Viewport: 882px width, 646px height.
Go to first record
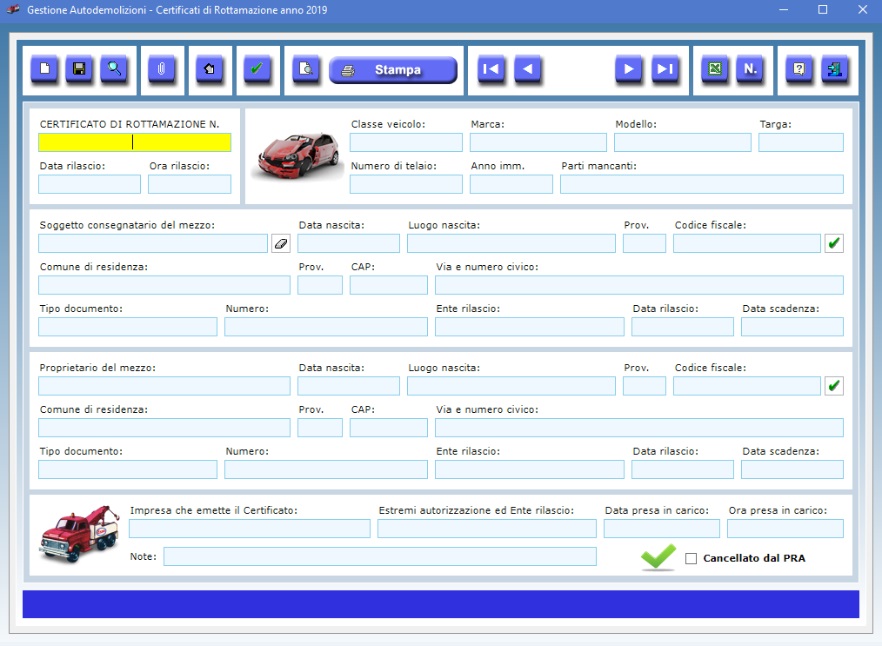(x=491, y=69)
